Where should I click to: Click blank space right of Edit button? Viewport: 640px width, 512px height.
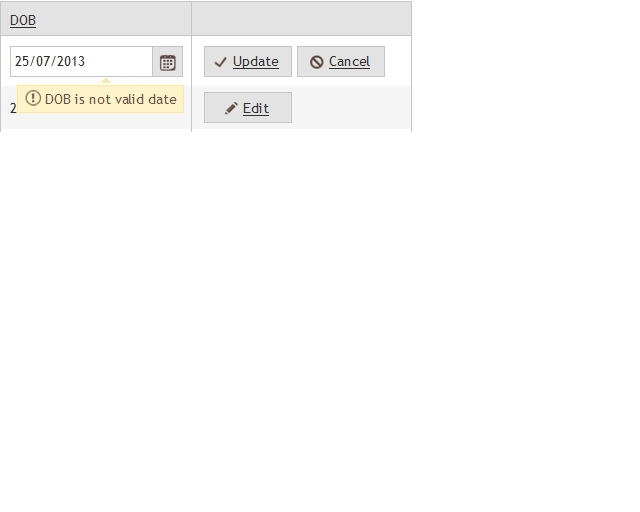(x=351, y=108)
